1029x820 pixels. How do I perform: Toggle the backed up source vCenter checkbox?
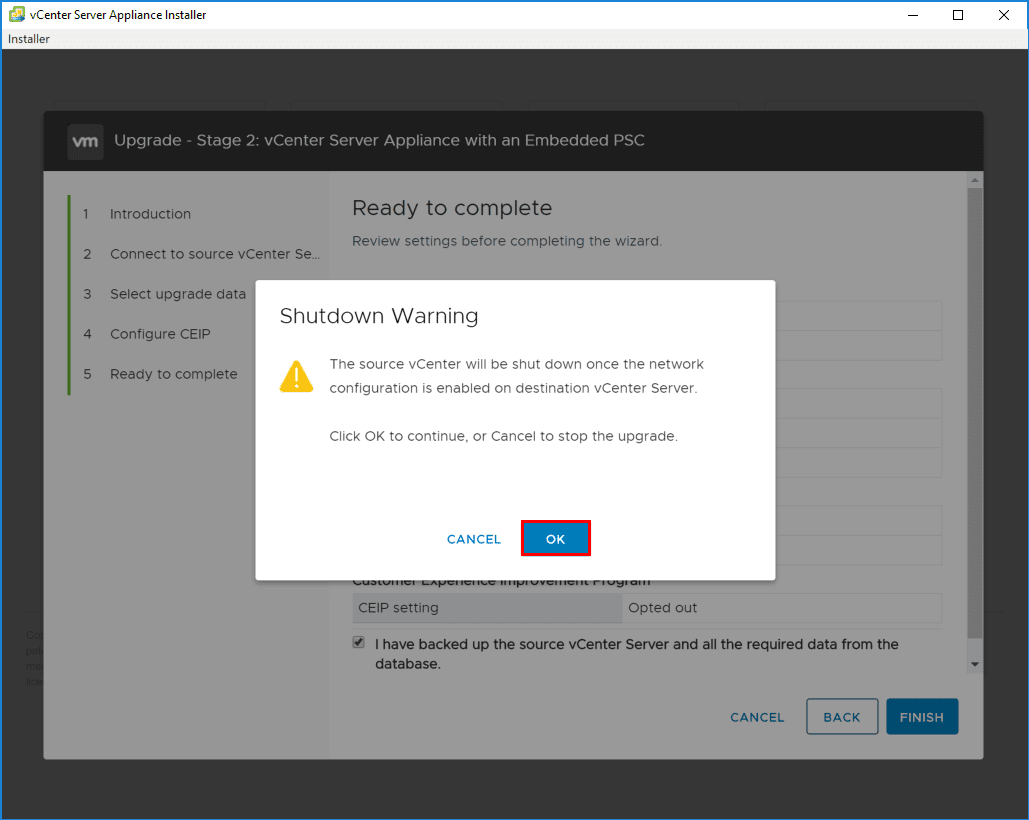358,642
